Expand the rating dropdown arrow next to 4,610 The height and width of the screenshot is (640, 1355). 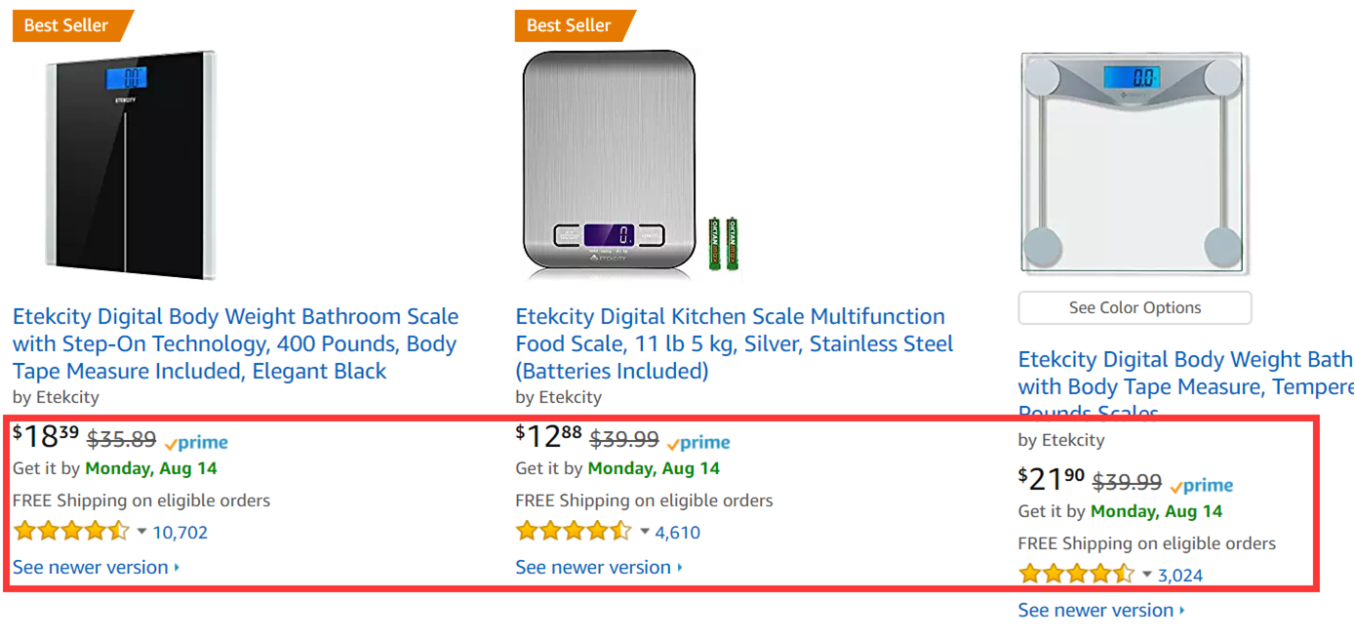tap(644, 531)
